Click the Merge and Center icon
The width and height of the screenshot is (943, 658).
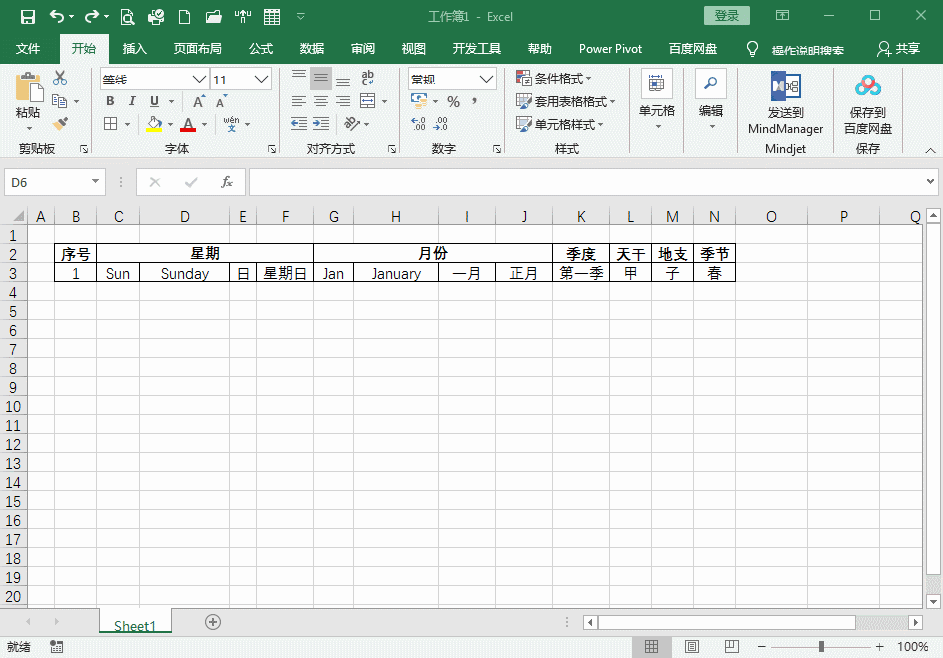point(367,100)
